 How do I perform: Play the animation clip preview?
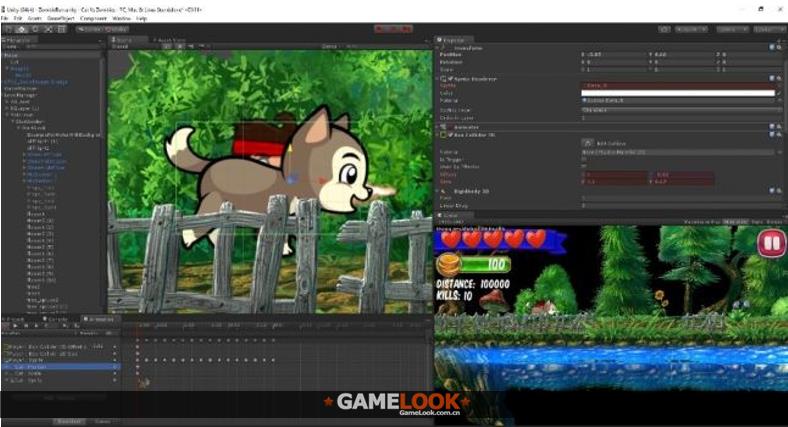coord(15,326)
